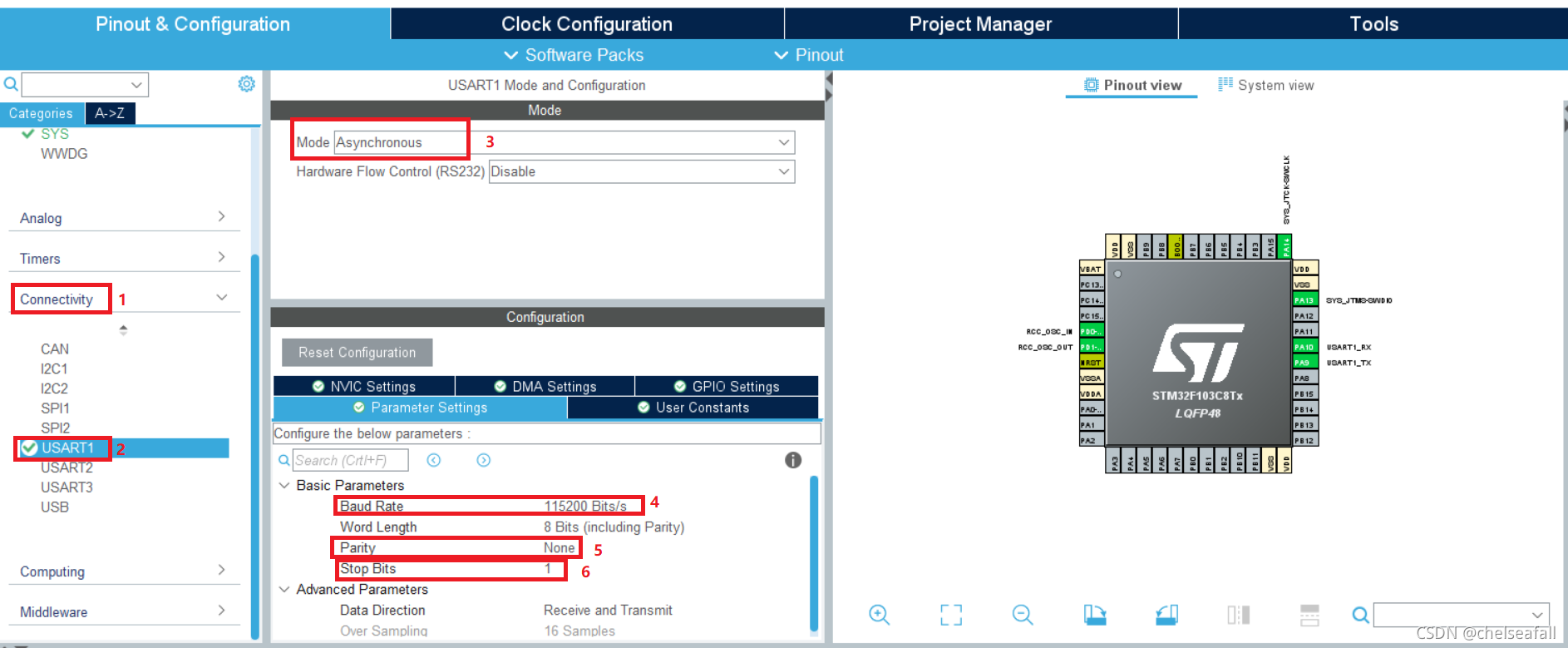Click the search magnifier icon above Categories

tap(11, 84)
